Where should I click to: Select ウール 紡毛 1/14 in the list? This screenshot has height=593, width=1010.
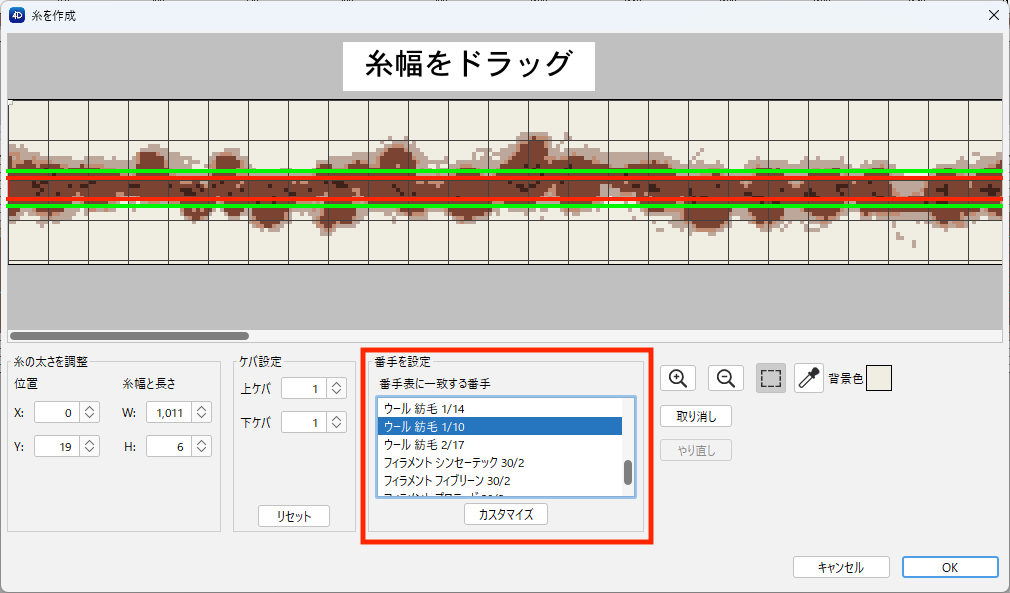499,408
